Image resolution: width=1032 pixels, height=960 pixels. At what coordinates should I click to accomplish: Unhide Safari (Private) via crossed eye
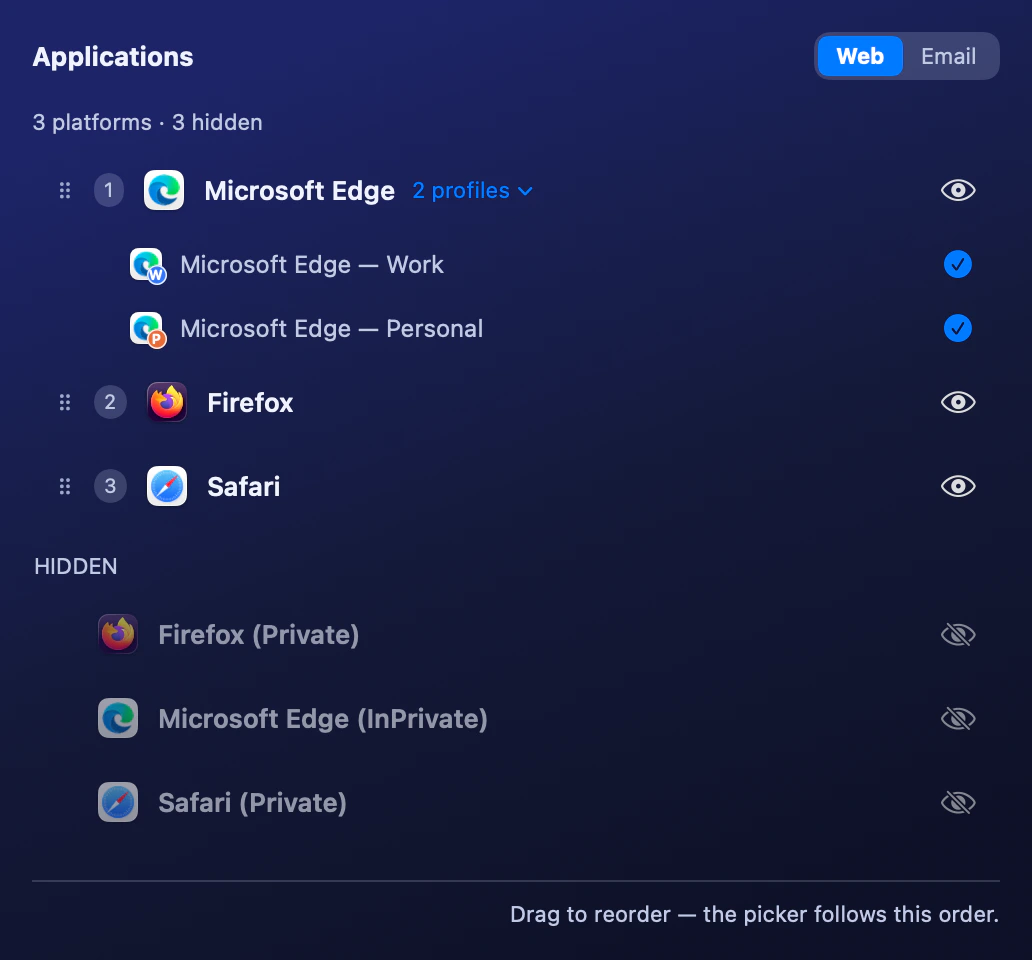(958, 803)
